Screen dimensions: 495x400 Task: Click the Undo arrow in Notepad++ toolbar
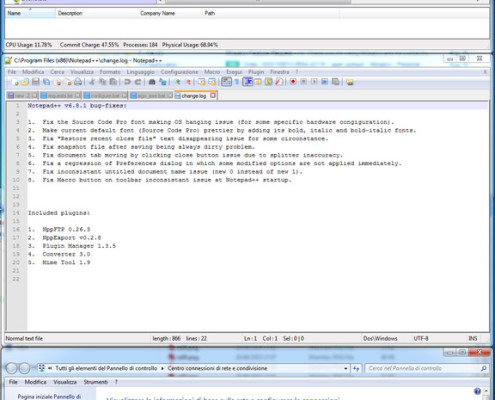(x=127, y=82)
